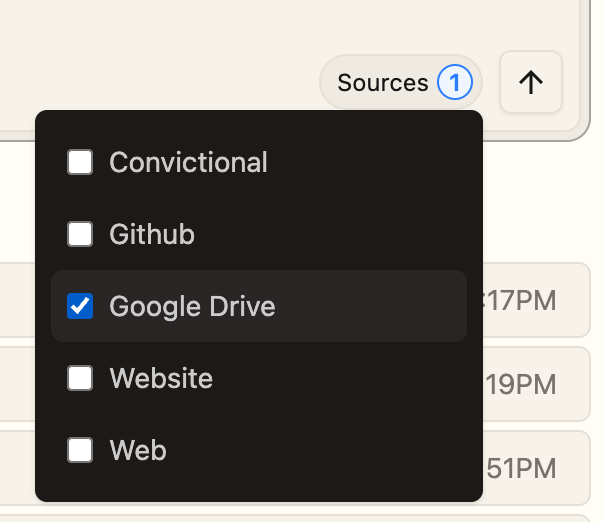Screen dimensions: 602x522
Task: Enable the Web source checkbox
Action: 80,450
